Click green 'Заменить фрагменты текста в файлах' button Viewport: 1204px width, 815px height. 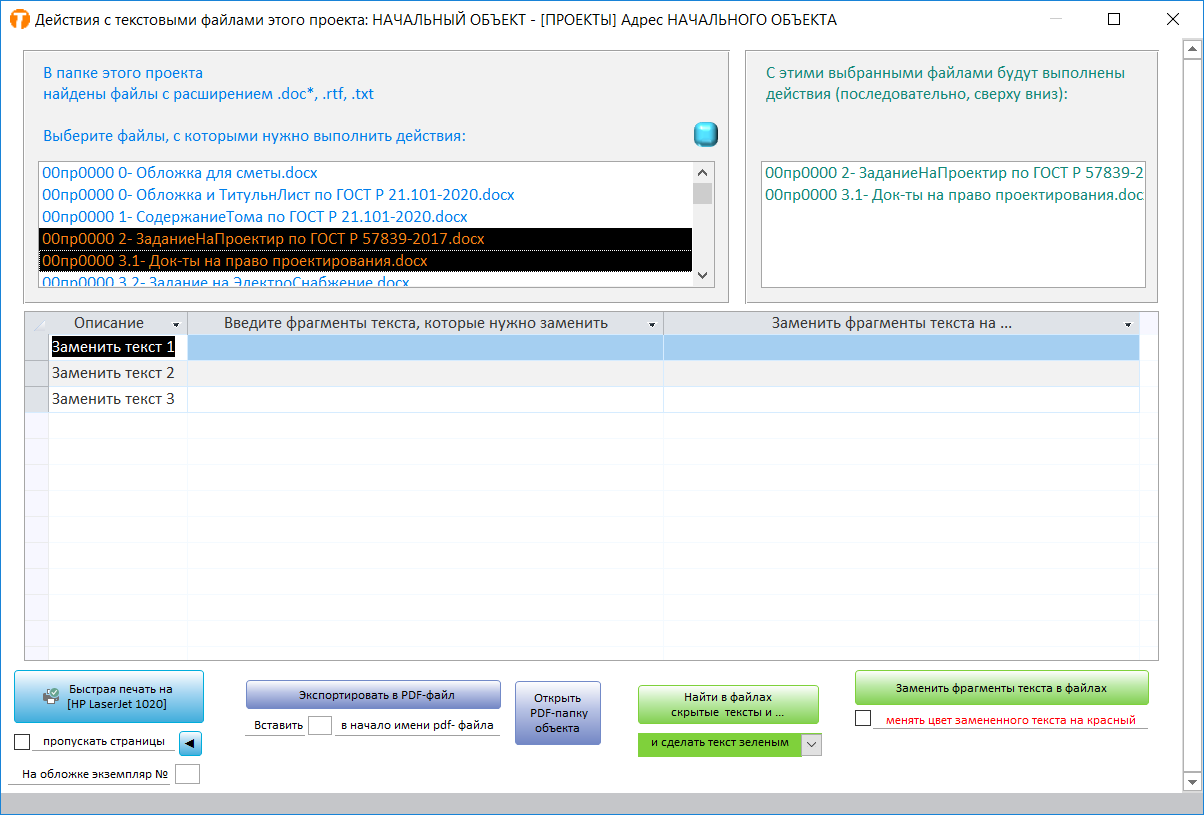[1001, 688]
